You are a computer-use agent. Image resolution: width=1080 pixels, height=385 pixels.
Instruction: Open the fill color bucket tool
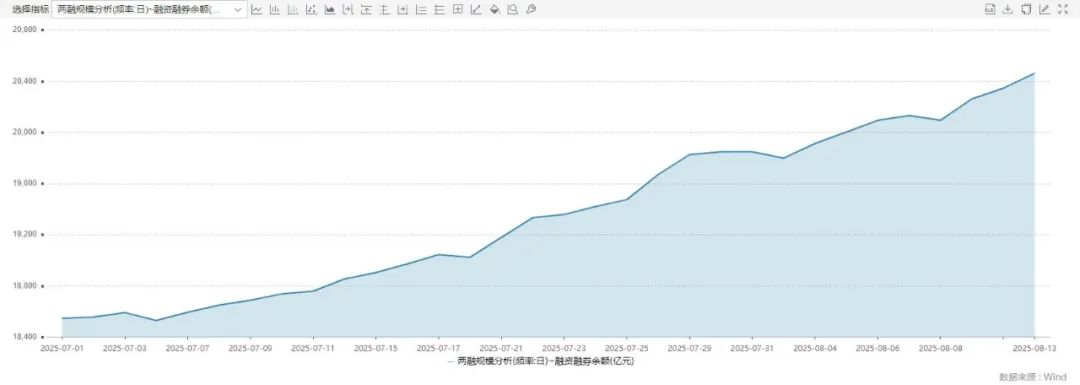(495, 10)
